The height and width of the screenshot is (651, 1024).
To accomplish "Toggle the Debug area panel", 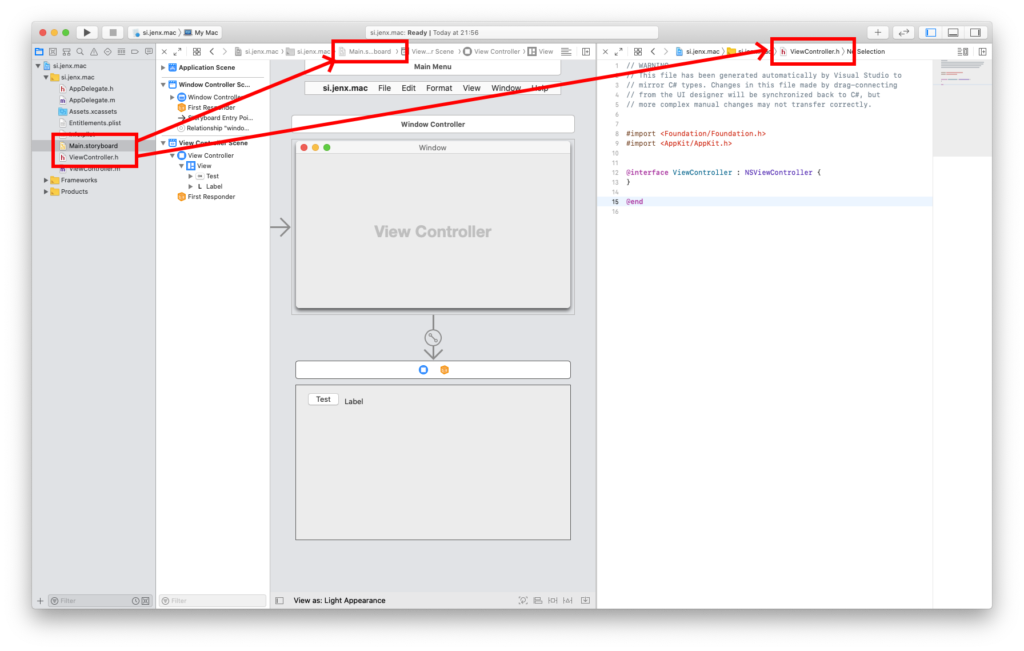I will tap(953, 33).
